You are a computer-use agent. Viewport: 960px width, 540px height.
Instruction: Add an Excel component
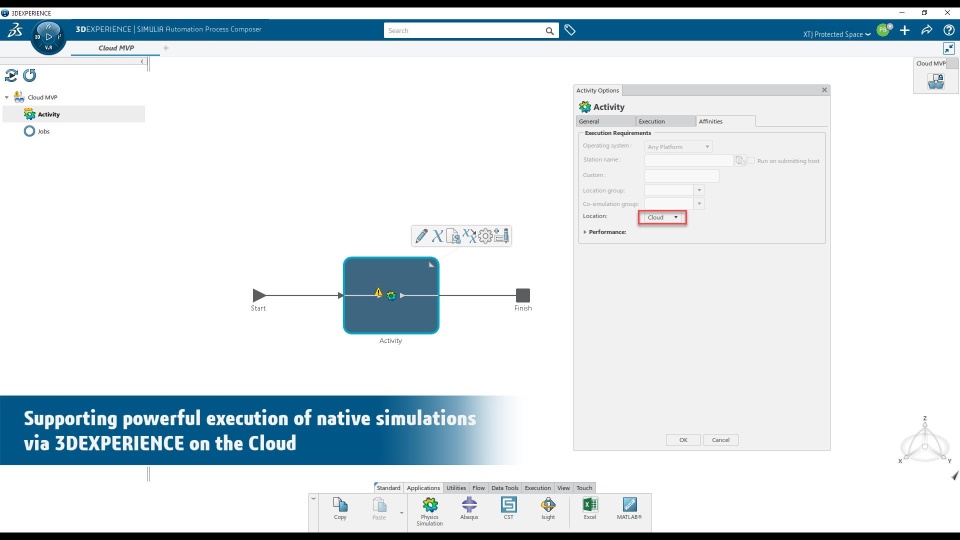click(x=590, y=509)
